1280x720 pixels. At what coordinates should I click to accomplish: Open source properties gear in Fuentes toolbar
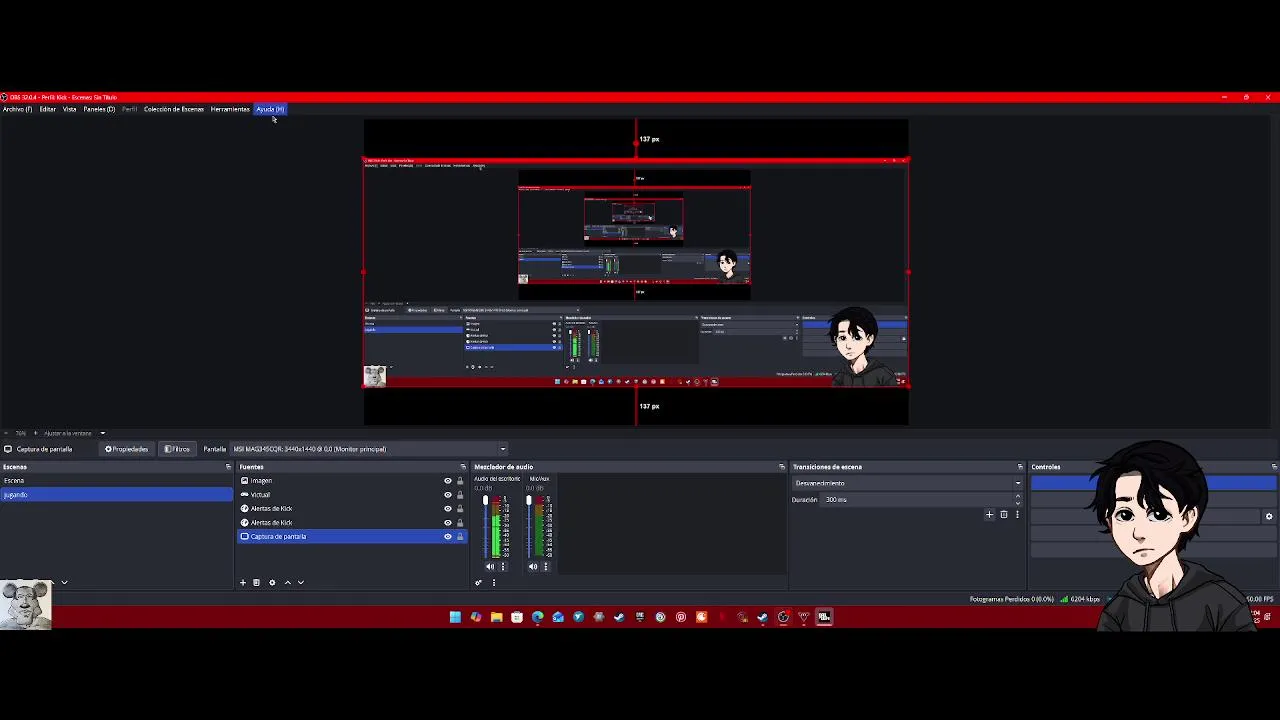[x=272, y=582]
